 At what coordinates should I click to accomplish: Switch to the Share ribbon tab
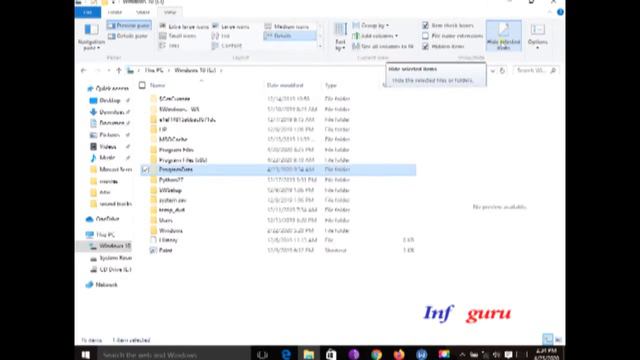[142, 12]
